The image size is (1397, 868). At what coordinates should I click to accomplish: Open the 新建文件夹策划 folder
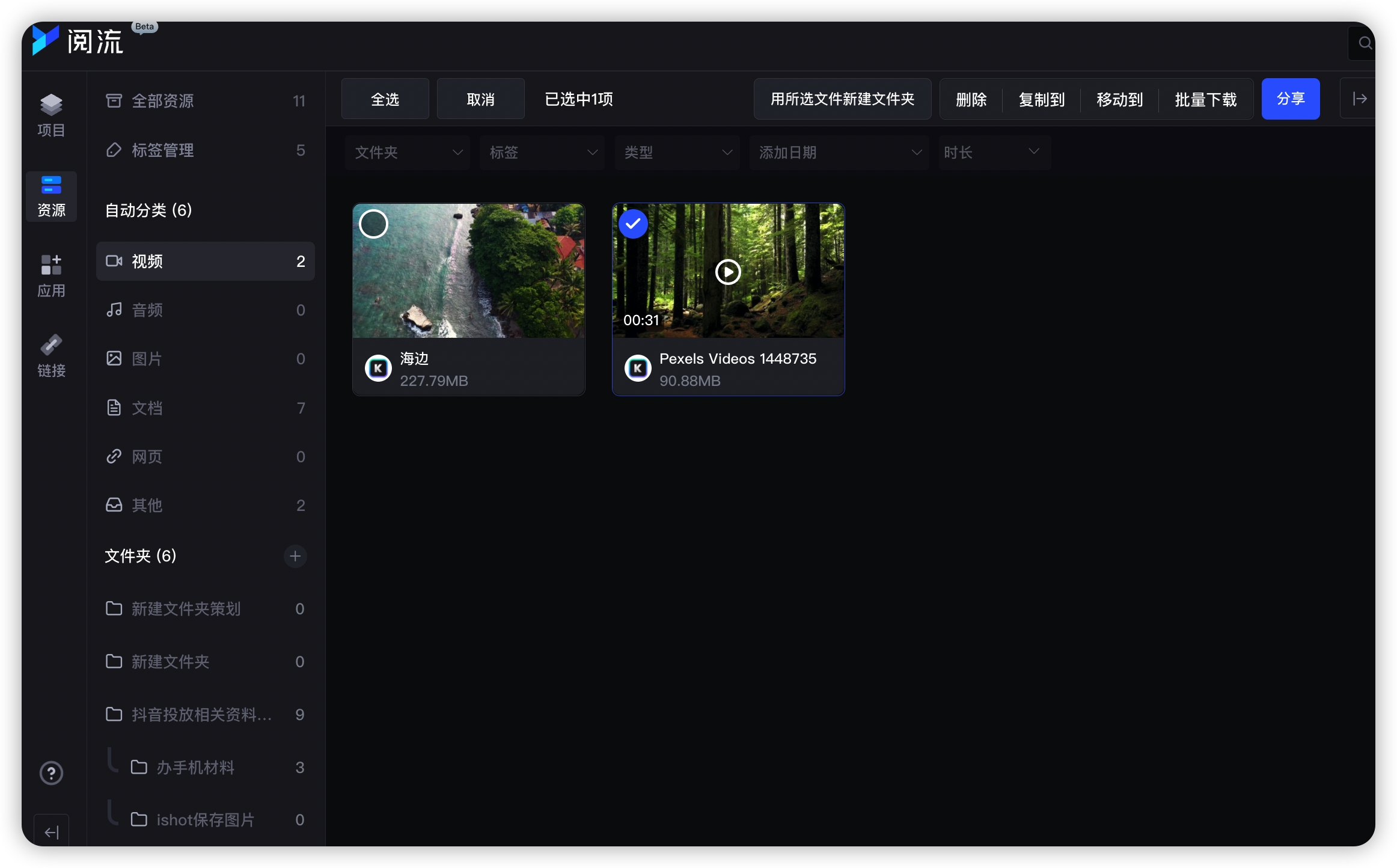[x=206, y=609]
